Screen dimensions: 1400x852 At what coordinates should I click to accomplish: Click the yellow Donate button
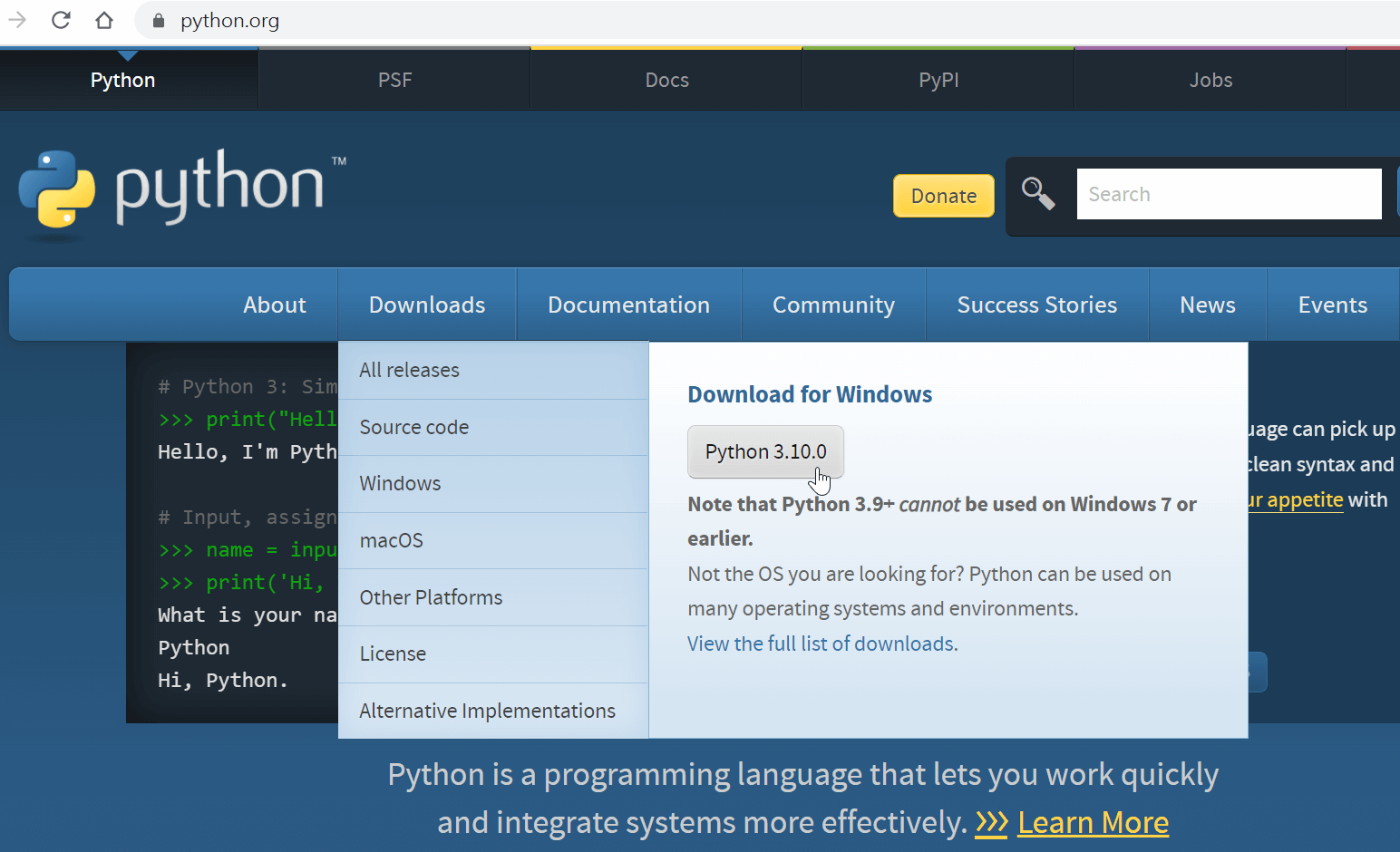(944, 196)
